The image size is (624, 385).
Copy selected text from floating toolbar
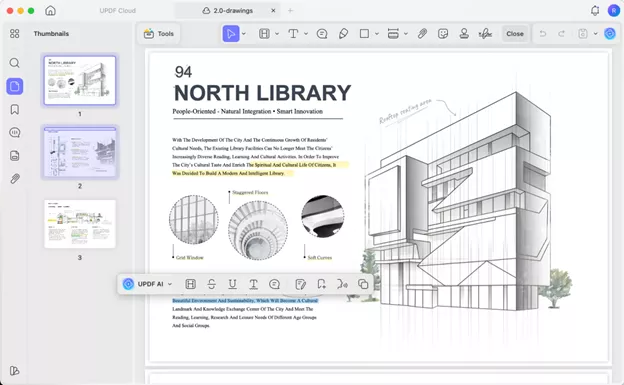point(363,284)
